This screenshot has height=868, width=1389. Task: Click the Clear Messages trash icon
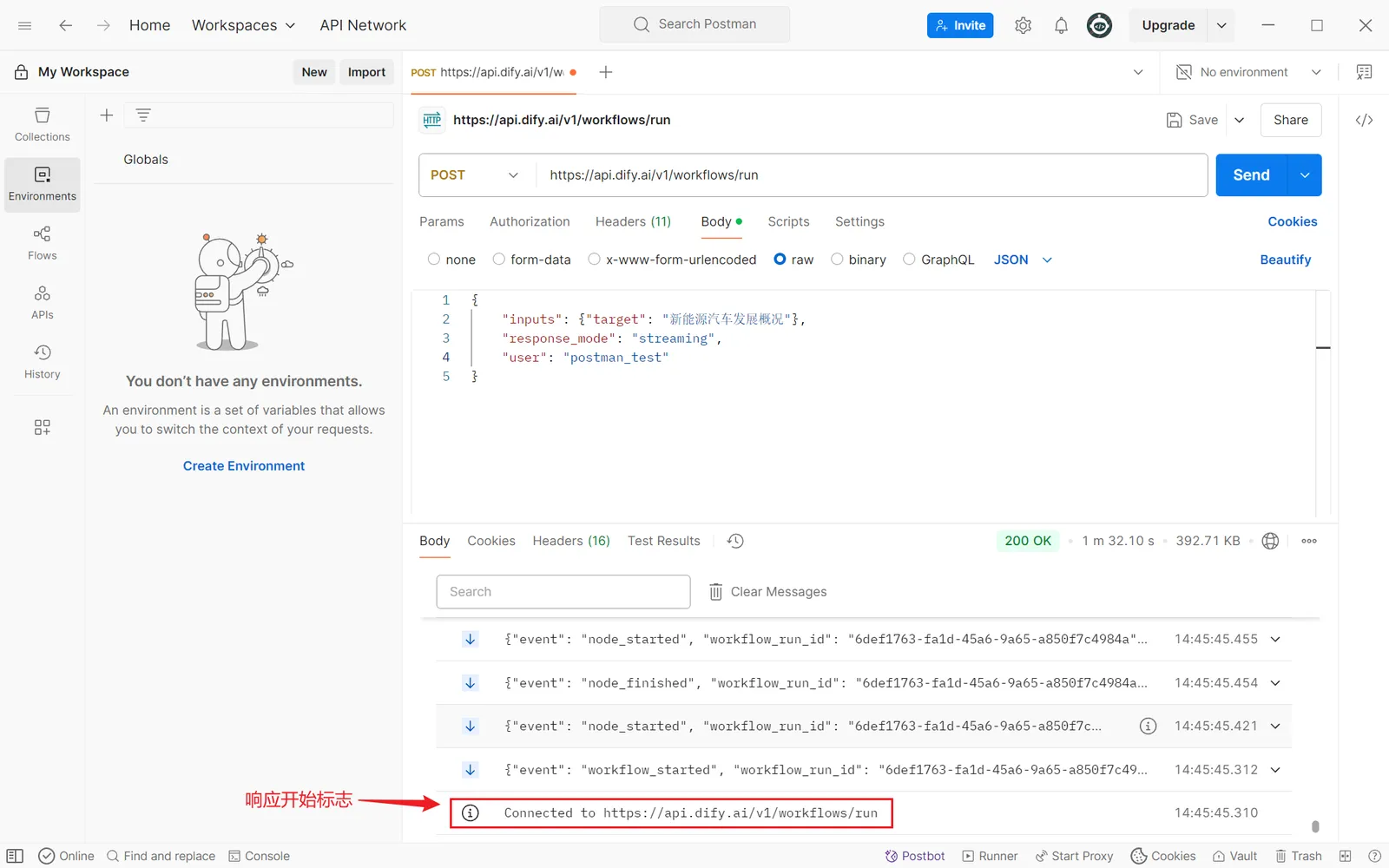click(716, 592)
